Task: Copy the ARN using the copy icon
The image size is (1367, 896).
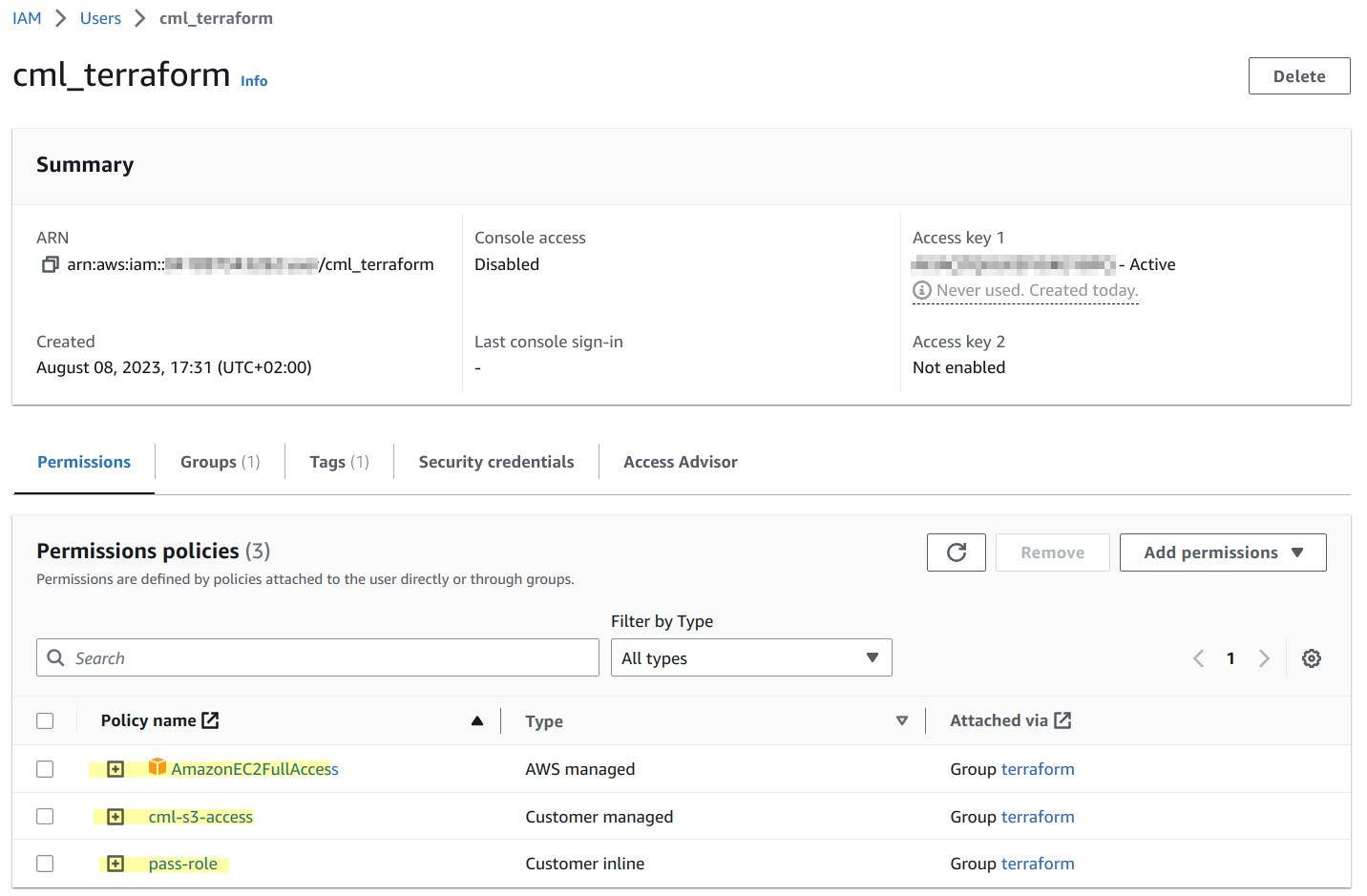Action: coord(50,264)
